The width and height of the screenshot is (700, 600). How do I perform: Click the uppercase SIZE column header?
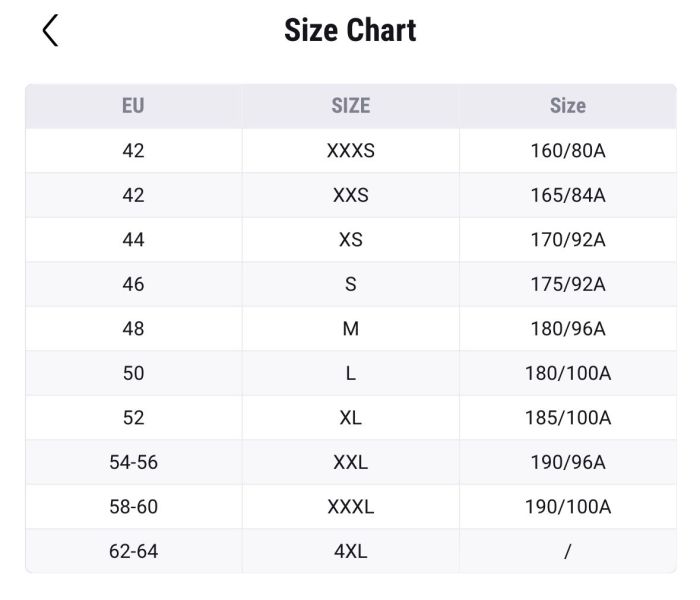pyautogui.click(x=350, y=106)
